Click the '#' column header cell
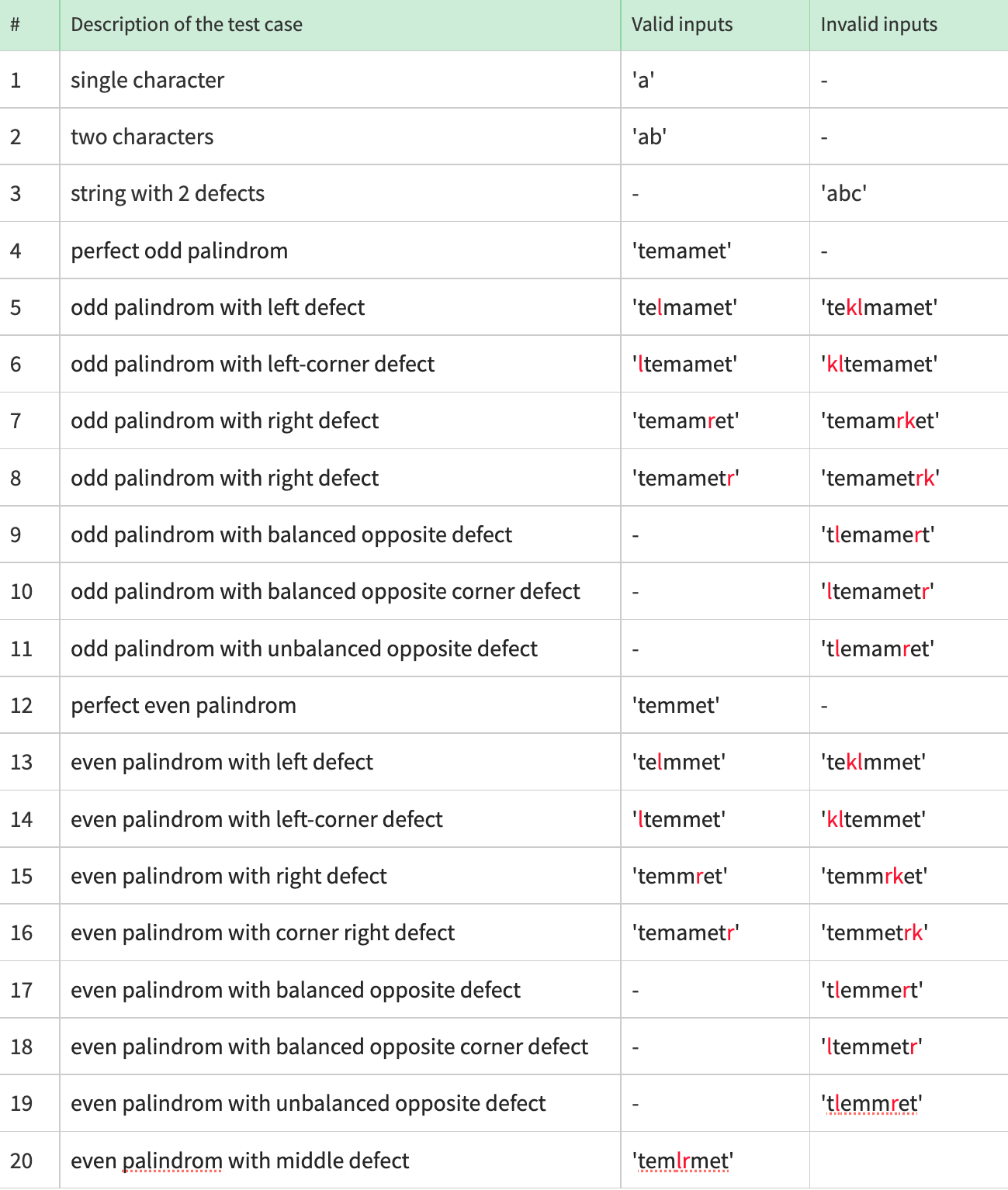The height and width of the screenshot is (1190, 1008). point(29,25)
